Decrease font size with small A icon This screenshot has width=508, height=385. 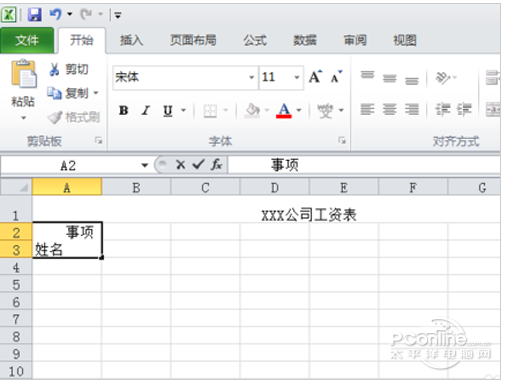click(x=336, y=77)
